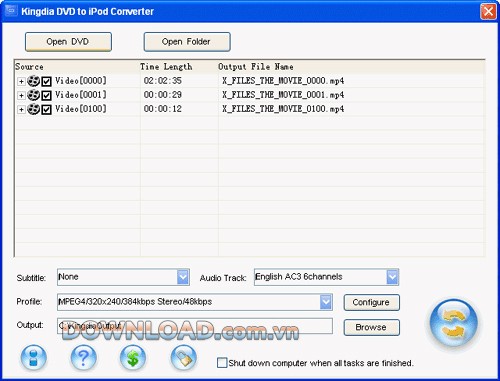
Task: Click the time length 02:02:35
Action: tap(163, 81)
